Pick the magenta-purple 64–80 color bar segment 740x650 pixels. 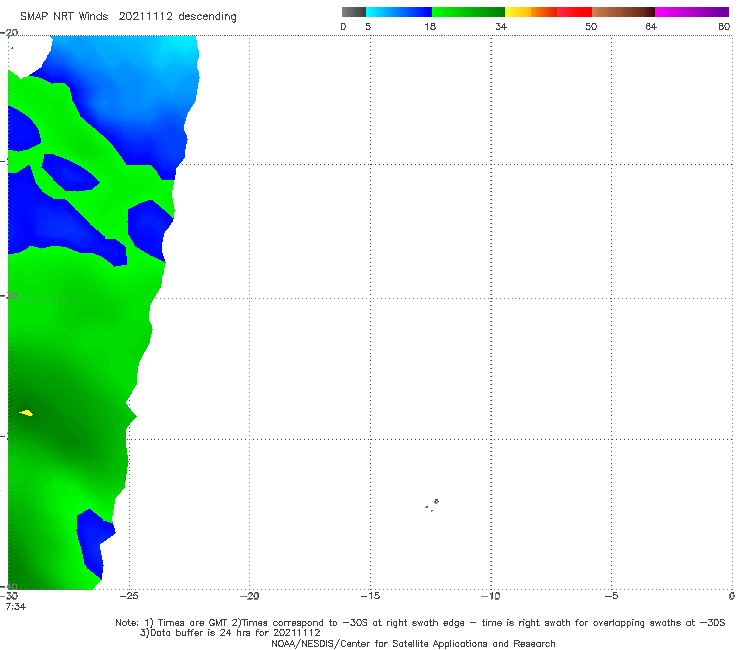point(692,12)
